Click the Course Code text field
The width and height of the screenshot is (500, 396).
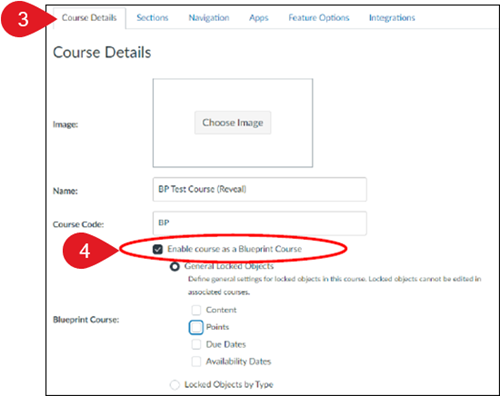pos(260,223)
